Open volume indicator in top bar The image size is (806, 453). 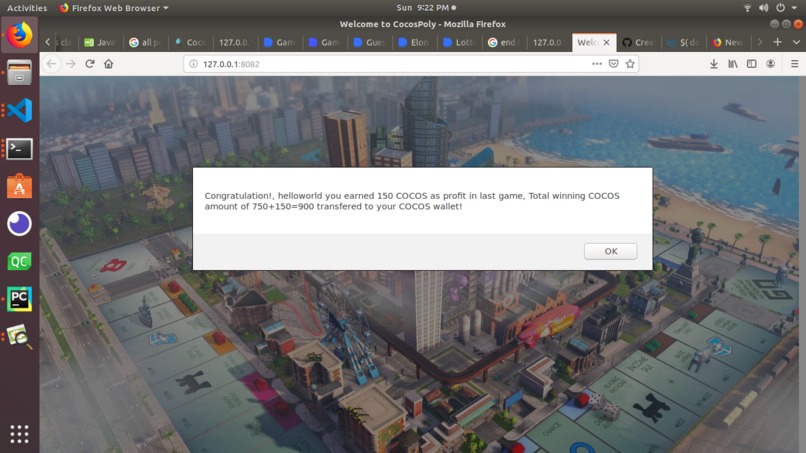pos(763,8)
